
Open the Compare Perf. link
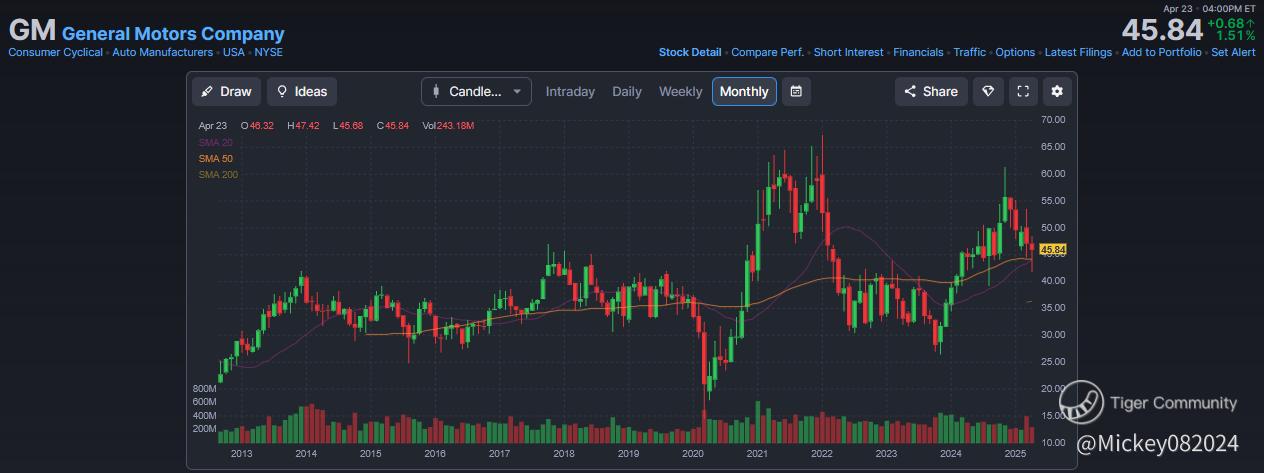click(768, 52)
